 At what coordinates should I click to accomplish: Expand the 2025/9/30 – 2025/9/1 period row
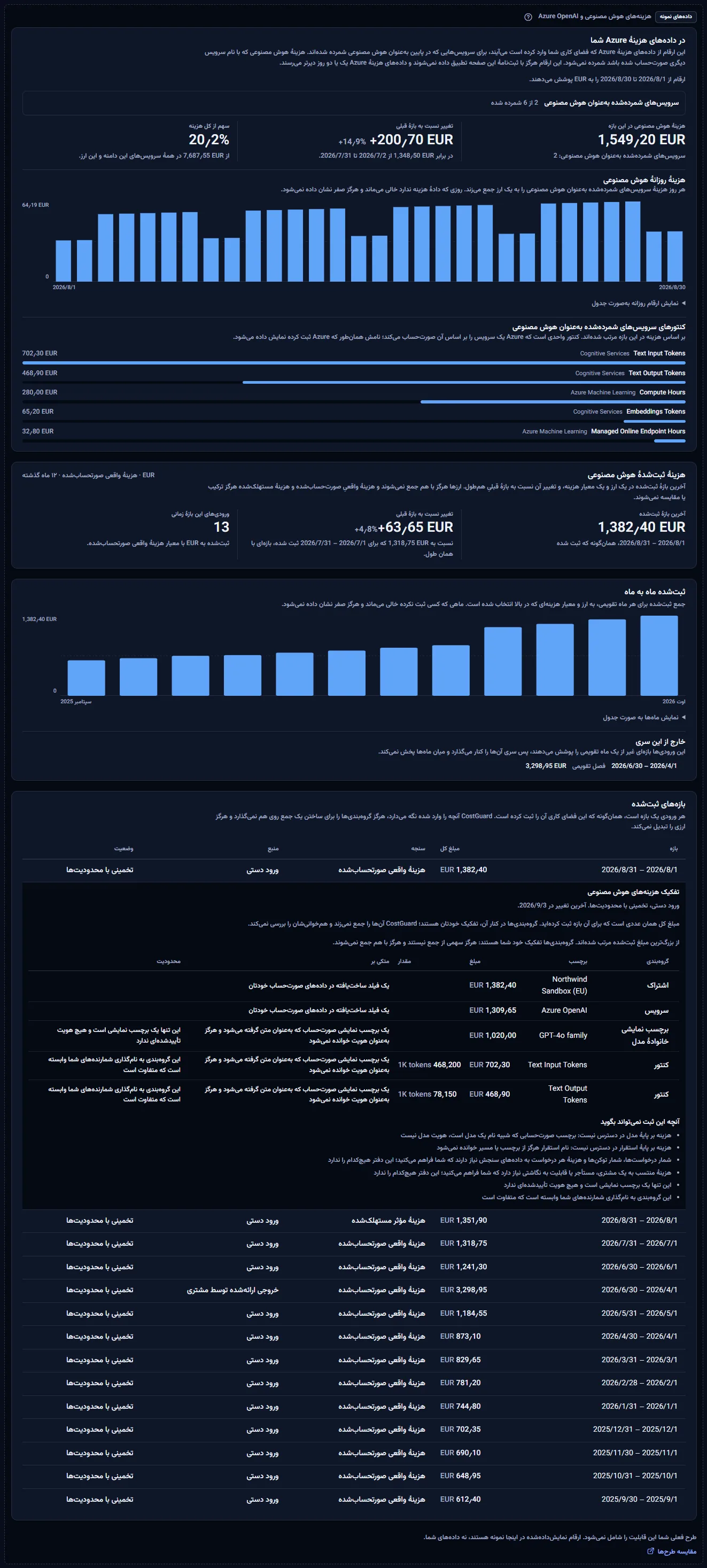(x=354, y=1499)
